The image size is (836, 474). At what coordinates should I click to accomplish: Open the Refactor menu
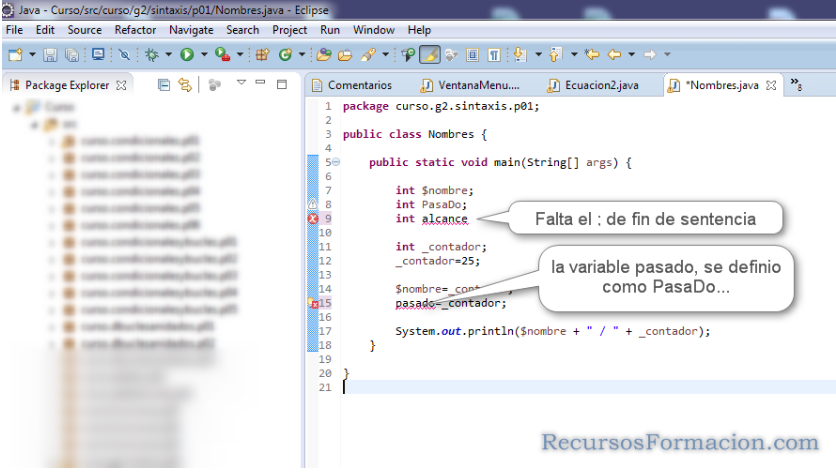pos(135,30)
